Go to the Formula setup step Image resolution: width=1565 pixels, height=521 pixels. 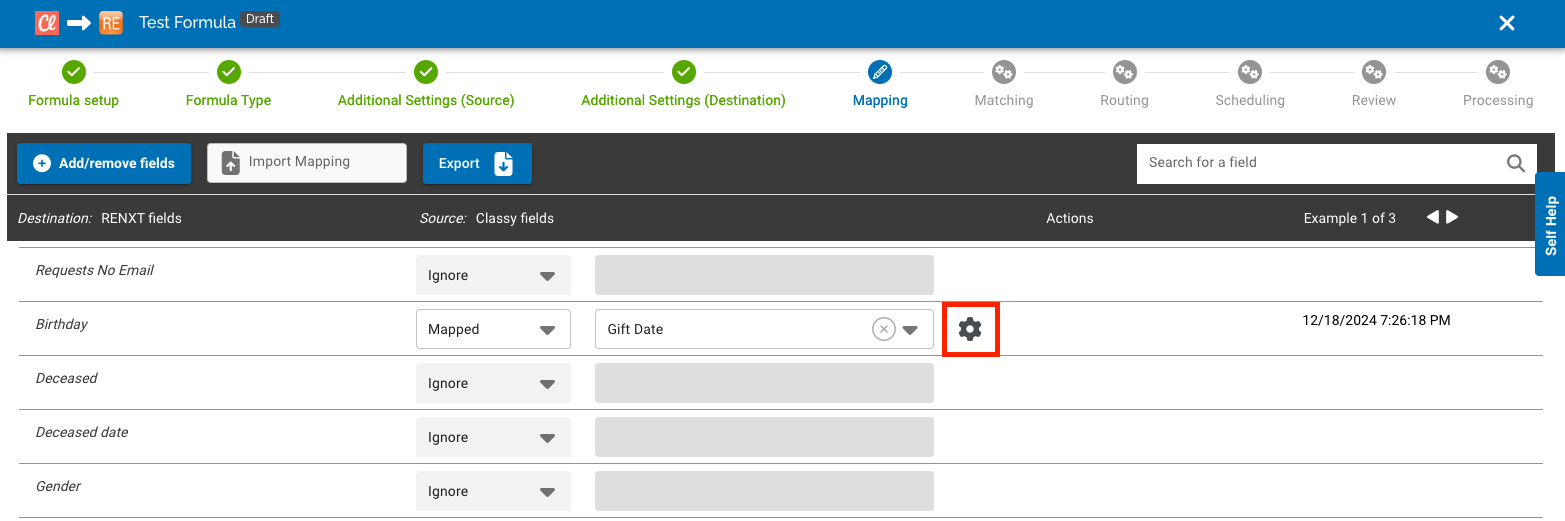coord(74,100)
